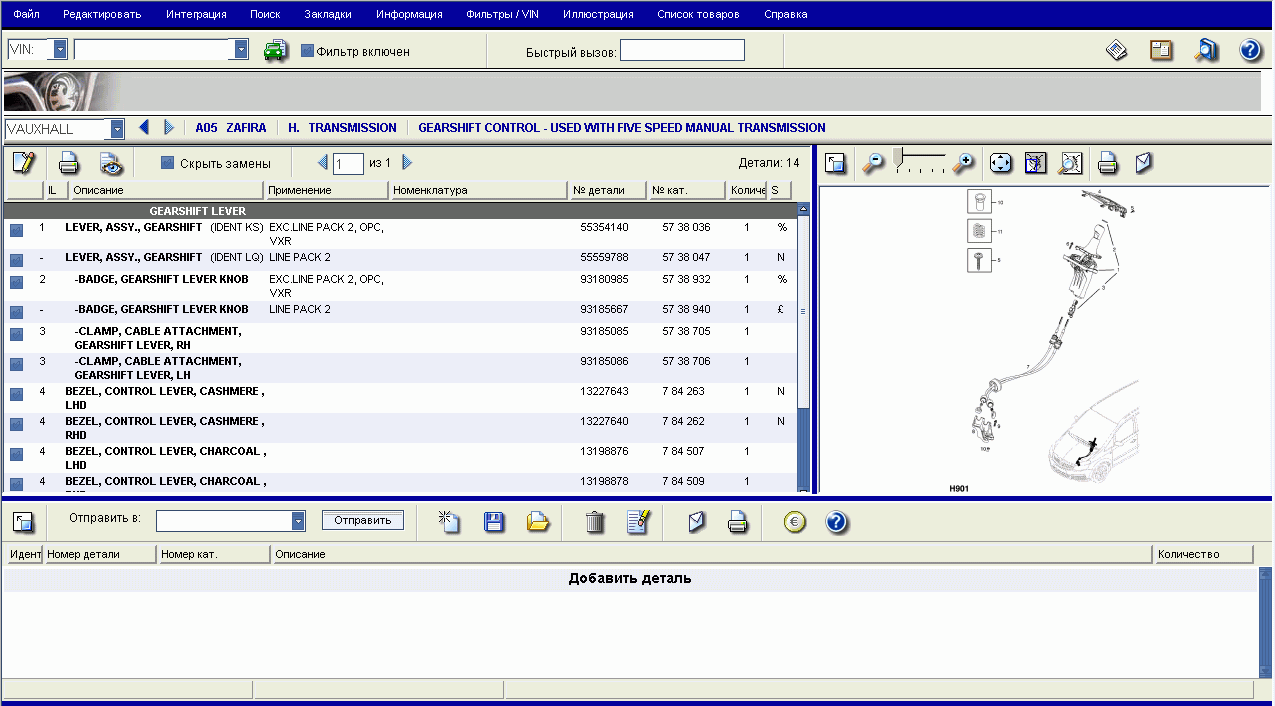Open the VAUXHALL make dropdown
Image resolution: width=1275 pixels, height=706 pixels.
coord(117,129)
